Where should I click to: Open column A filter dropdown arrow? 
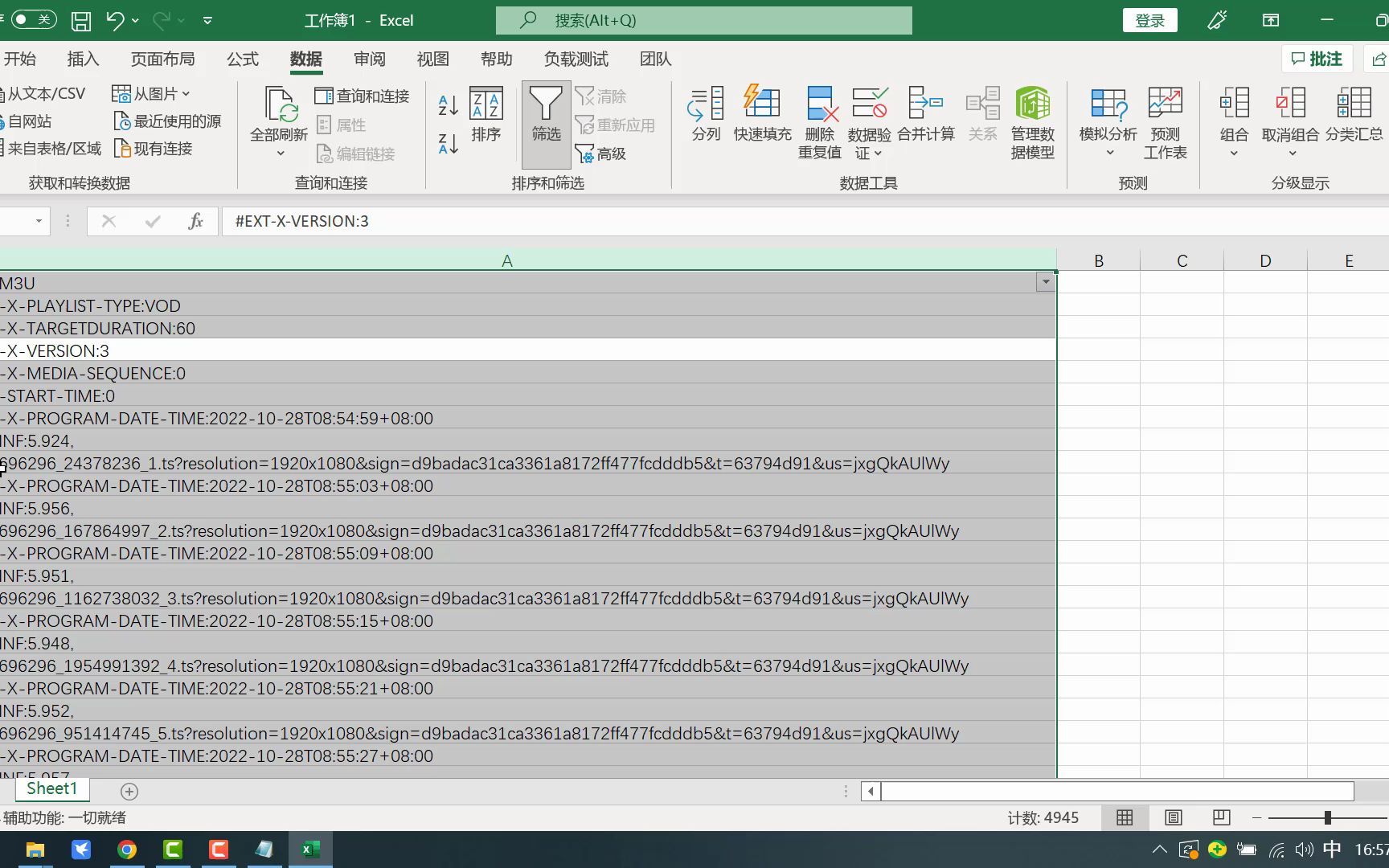click(1045, 282)
